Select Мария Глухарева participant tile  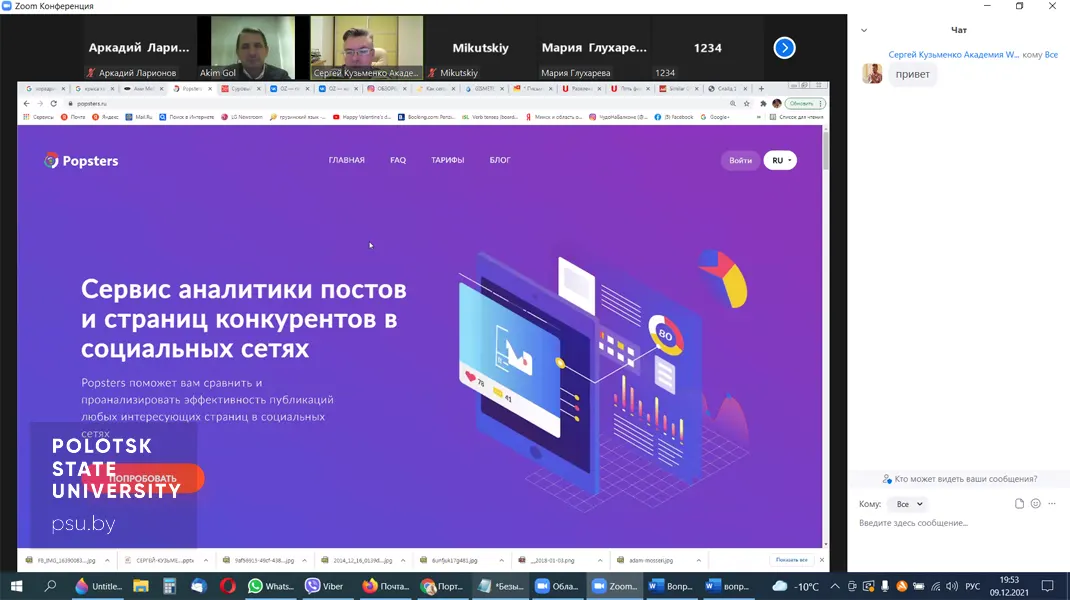[594, 48]
